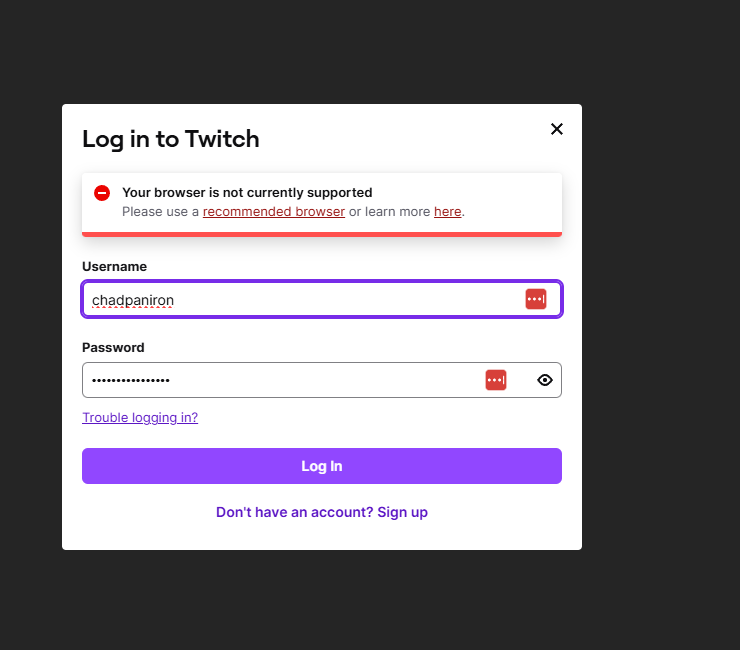740x650 pixels.
Task: Click the red bar under the warning banner
Action: 322,234
